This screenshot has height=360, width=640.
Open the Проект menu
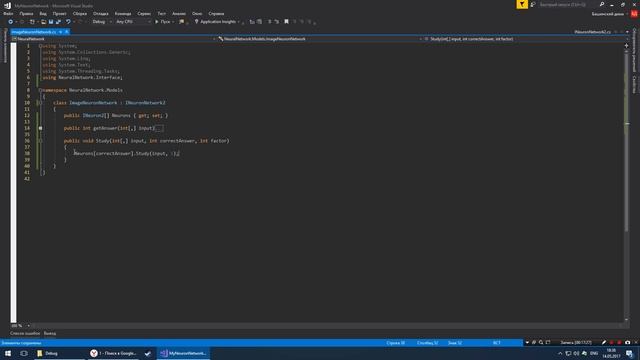pyautogui.click(x=59, y=13)
